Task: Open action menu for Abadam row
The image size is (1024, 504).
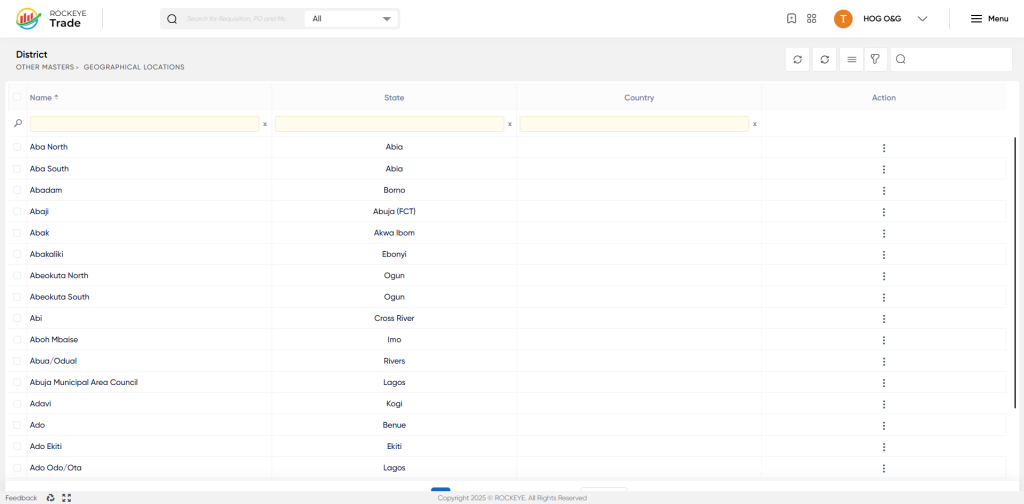Action: tap(884, 191)
